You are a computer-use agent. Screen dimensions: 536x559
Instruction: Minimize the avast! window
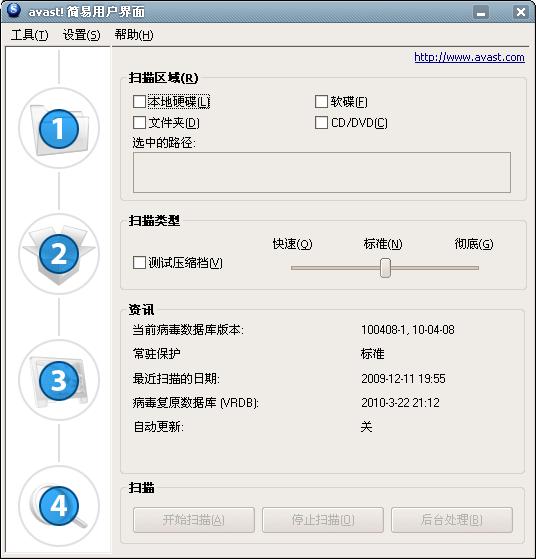pos(481,12)
